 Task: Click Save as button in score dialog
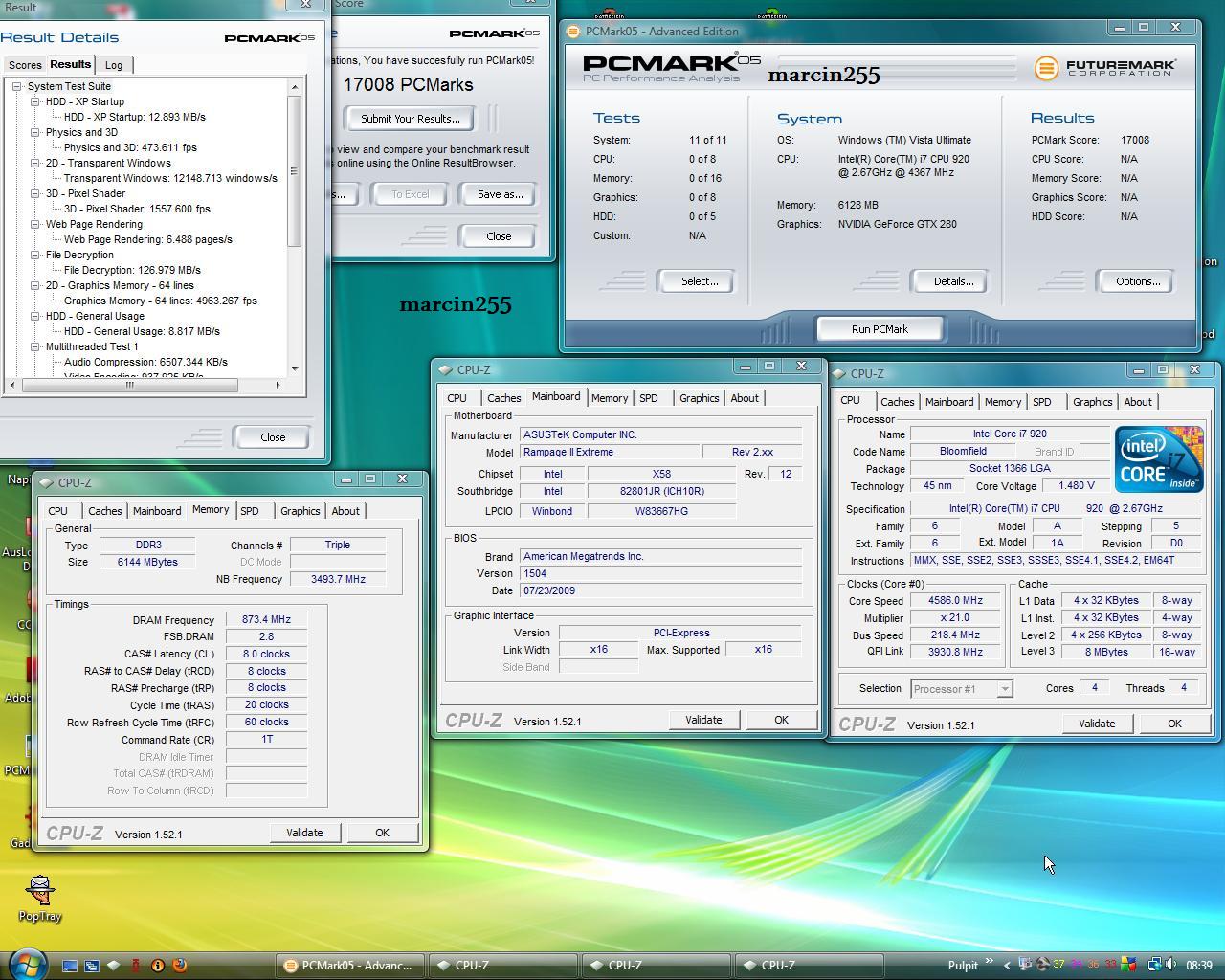(500, 194)
